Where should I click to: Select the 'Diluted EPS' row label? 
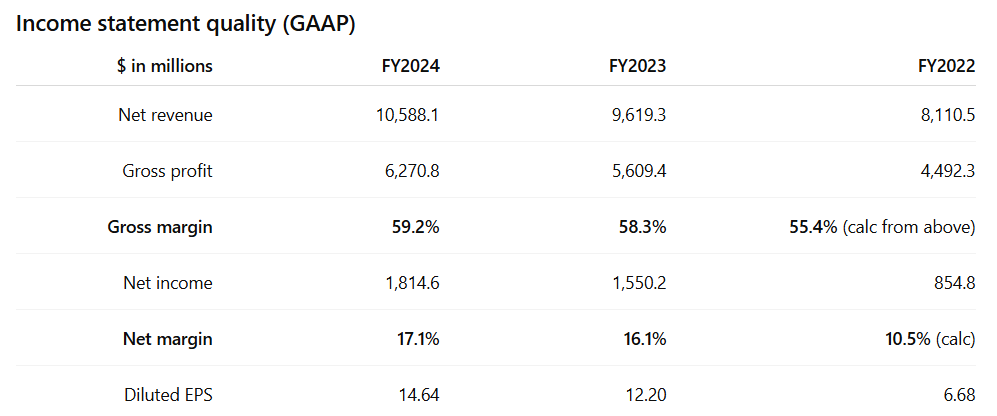click(x=167, y=395)
